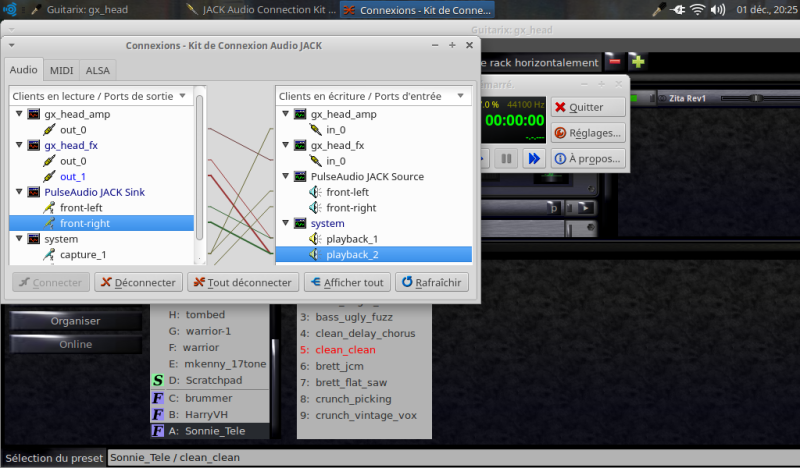Toggle the Zita Rev1 green on/off switch
The image size is (800, 468).
pyautogui.click(x=635, y=98)
